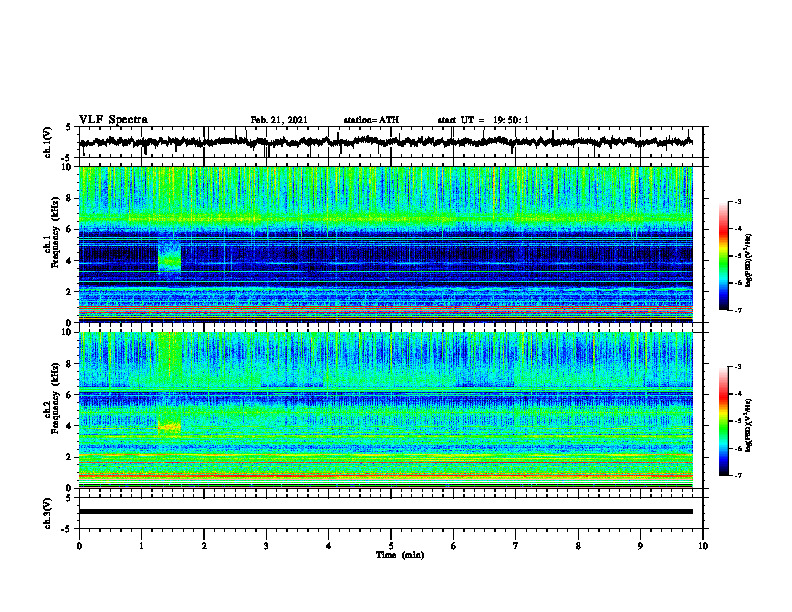Click the "Time (min)" axis title
Image resolution: width=792 pixels, height=612 pixels.
[x=400, y=555]
